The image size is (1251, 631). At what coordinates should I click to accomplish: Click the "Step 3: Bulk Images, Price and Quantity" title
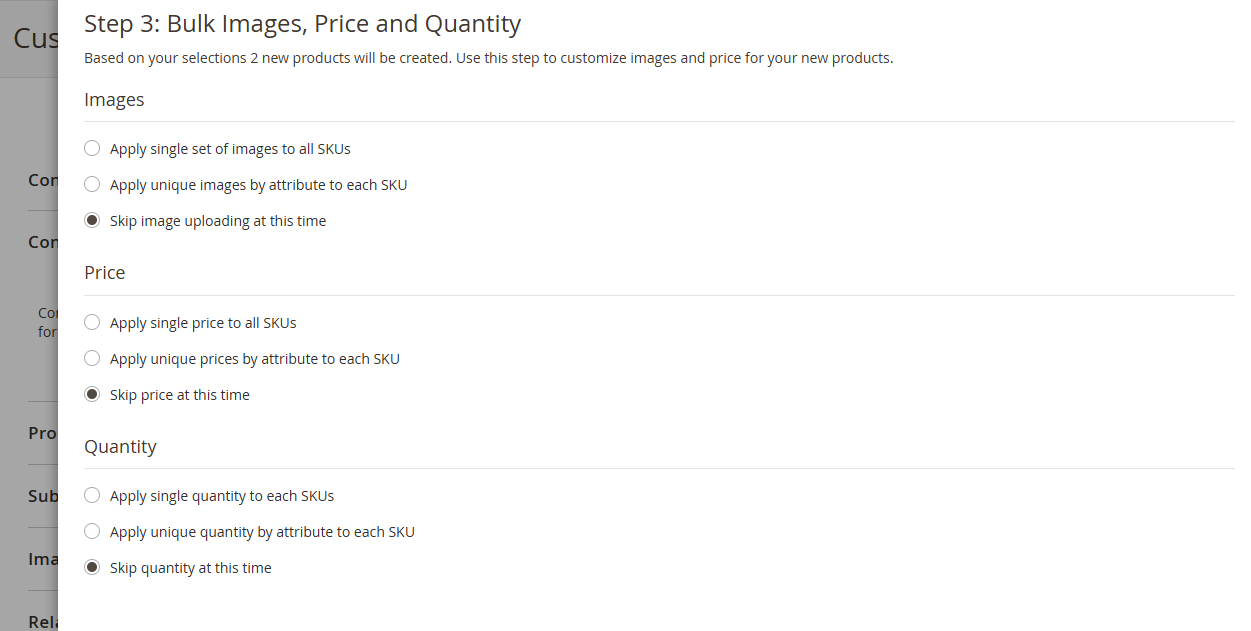302,24
